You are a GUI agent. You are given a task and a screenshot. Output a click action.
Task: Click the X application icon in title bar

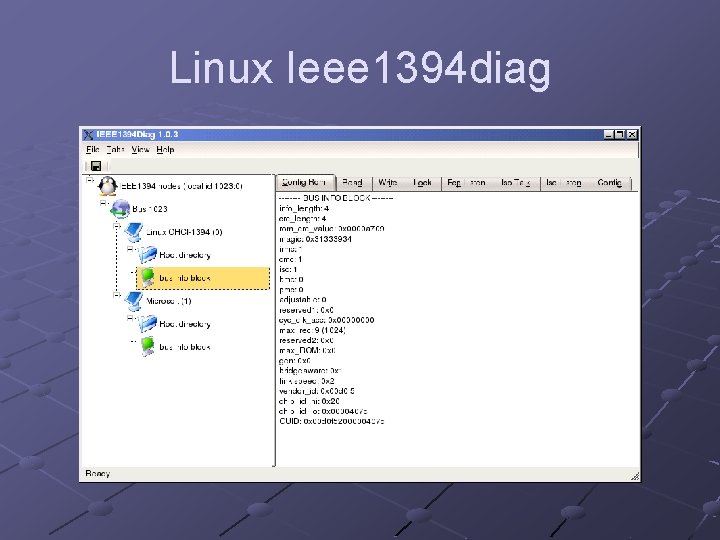coord(88,135)
